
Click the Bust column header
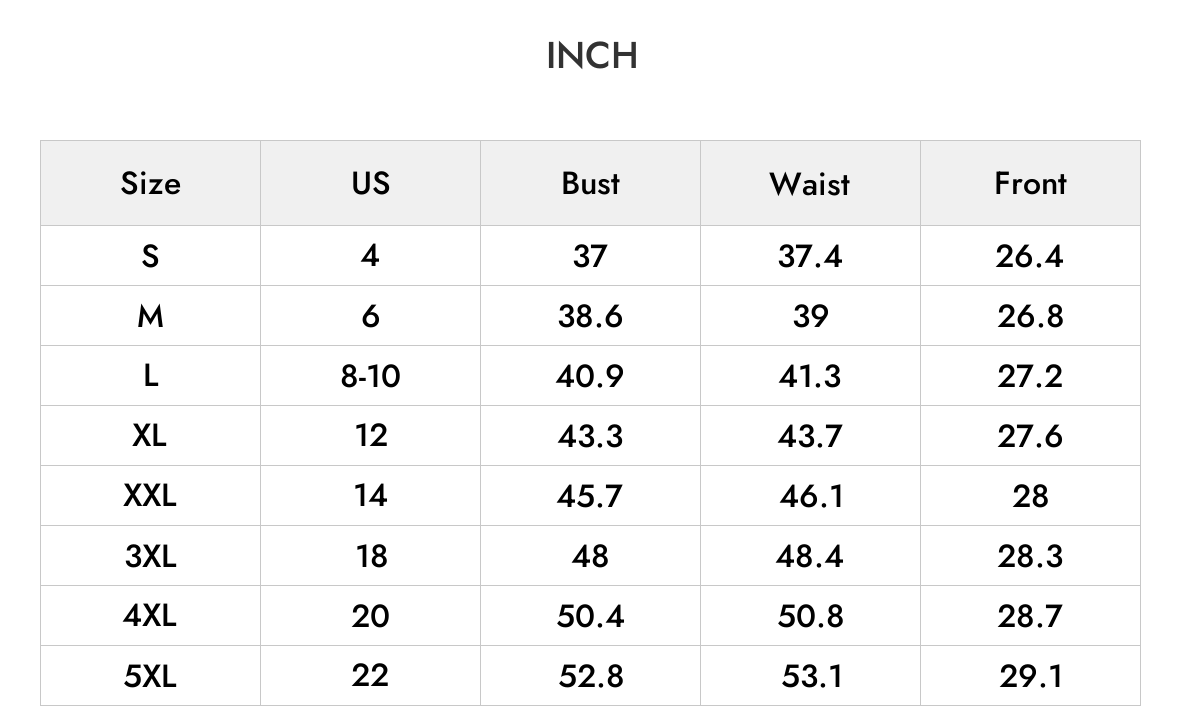(x=590, y=184)
